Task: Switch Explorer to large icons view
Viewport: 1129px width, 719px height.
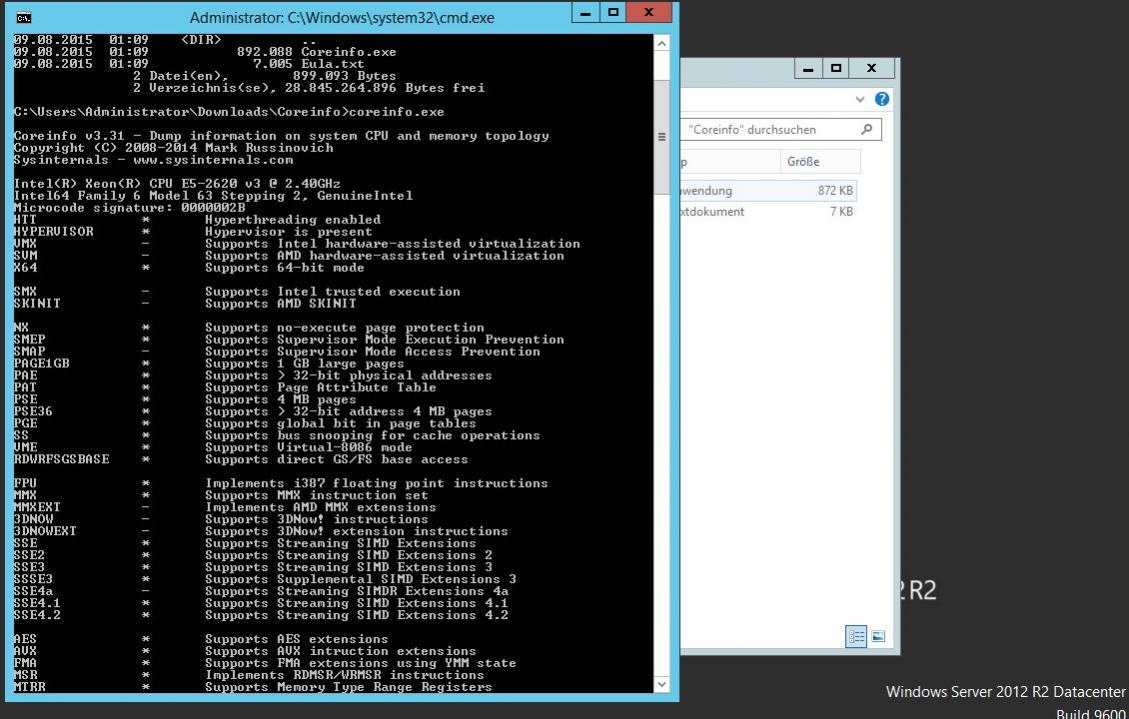Action: tap(878, 636)
